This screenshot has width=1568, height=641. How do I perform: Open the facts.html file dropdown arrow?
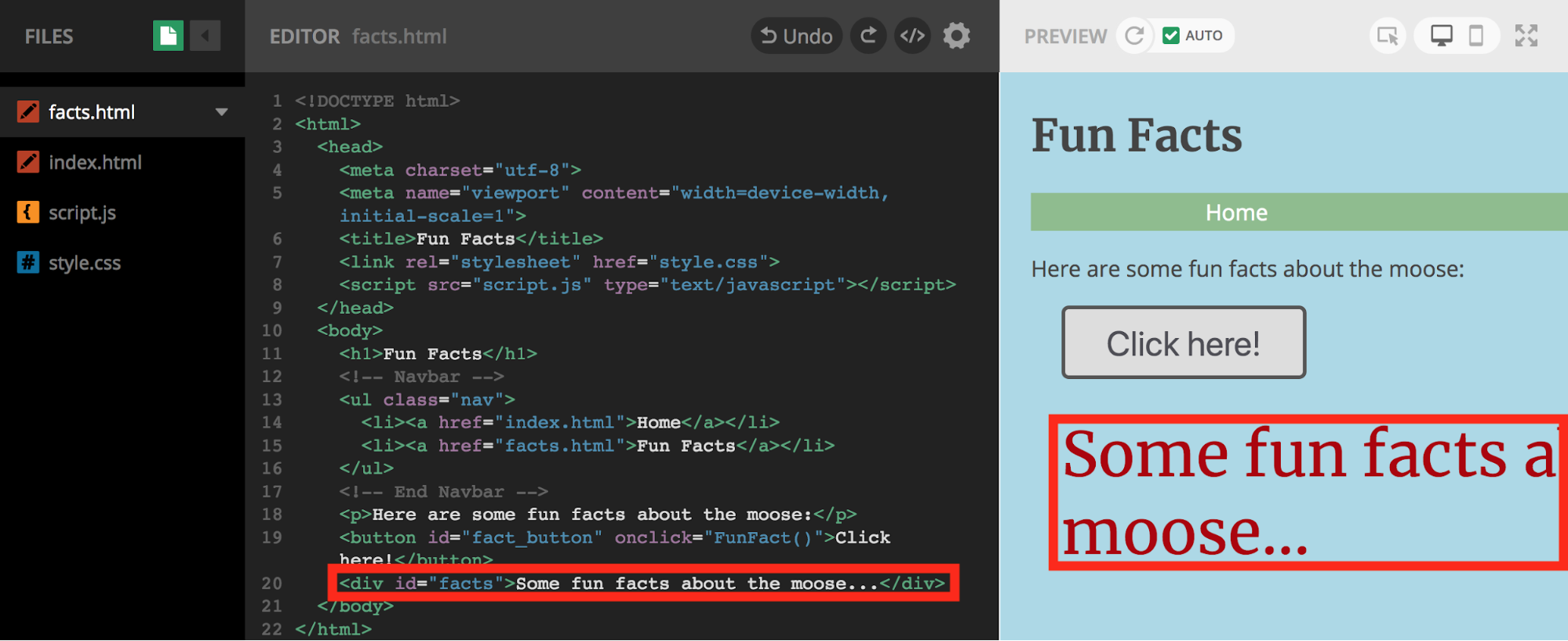coord(222,112)
